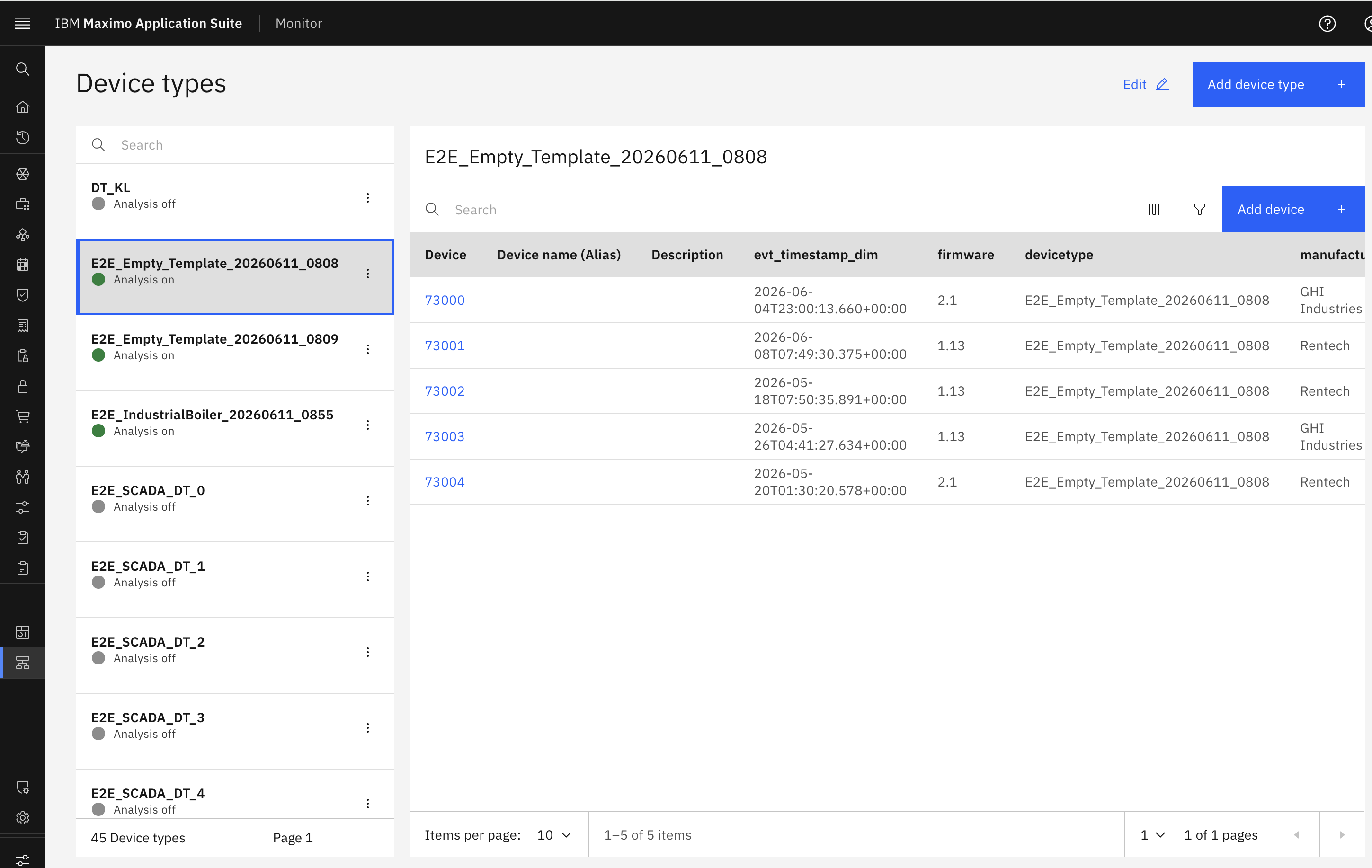Viewport: 1372px width, 868px height.
Task: Click the padlock sidebar icon
Action: point(23,386)
